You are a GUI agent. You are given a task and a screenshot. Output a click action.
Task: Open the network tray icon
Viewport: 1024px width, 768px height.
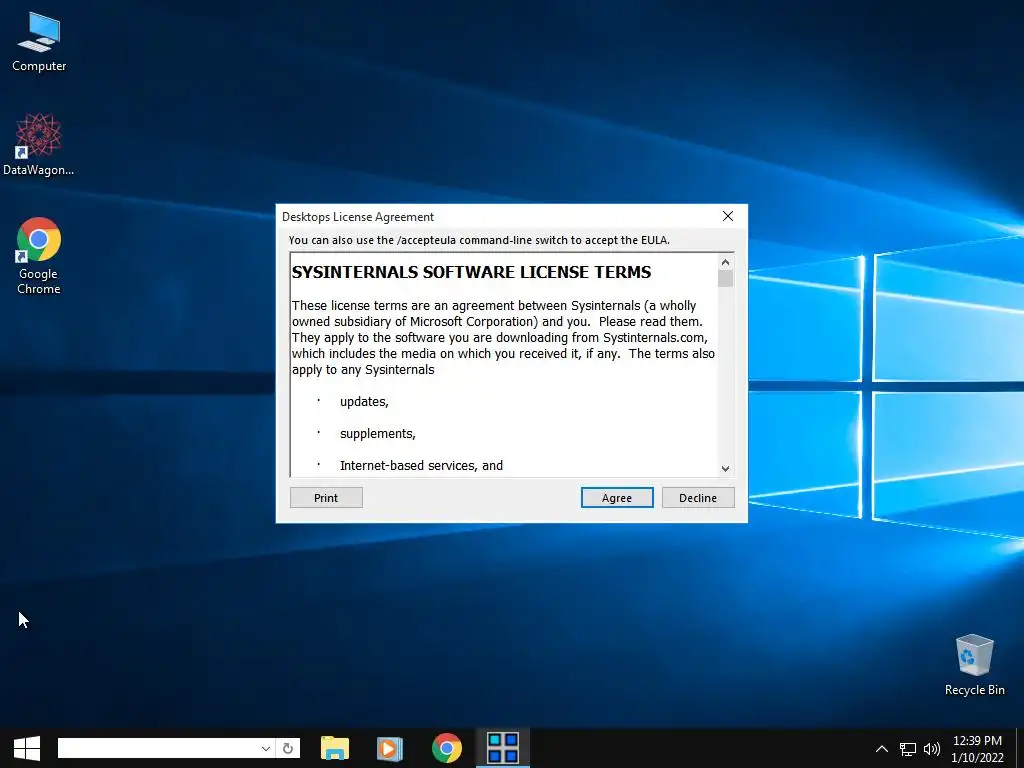(908, 748)
